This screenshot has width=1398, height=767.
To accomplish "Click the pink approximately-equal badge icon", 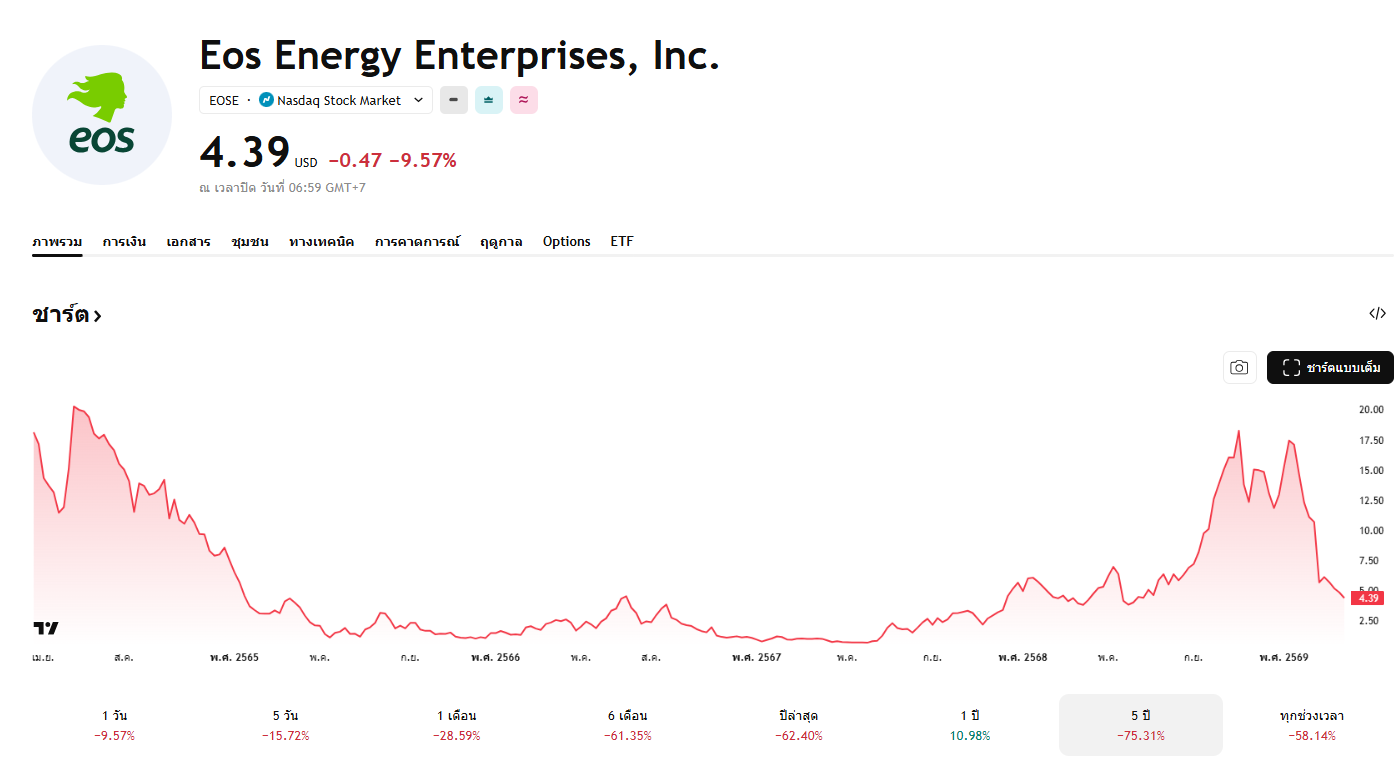I will point(524,100).
